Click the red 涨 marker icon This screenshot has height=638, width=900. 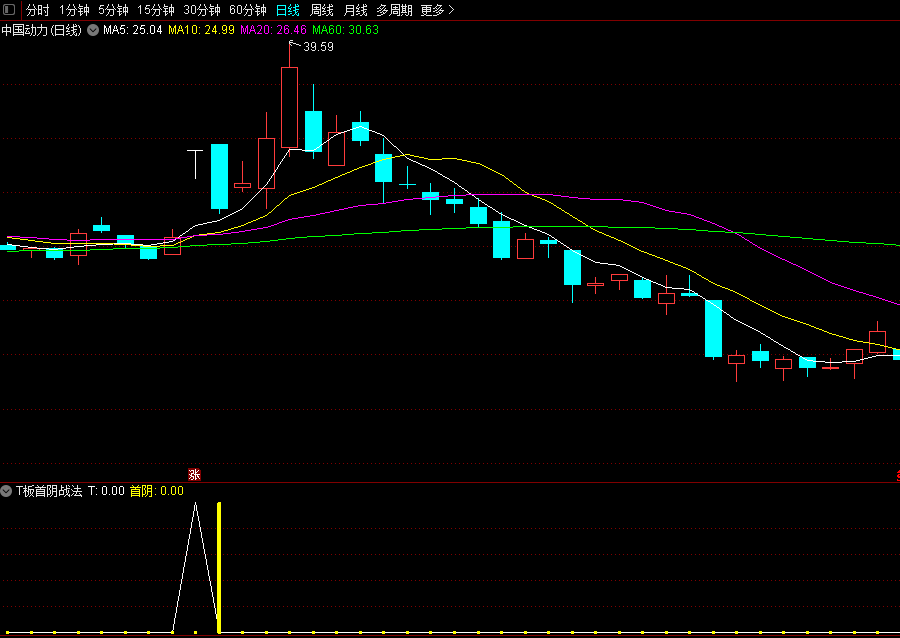click(195, 474)
